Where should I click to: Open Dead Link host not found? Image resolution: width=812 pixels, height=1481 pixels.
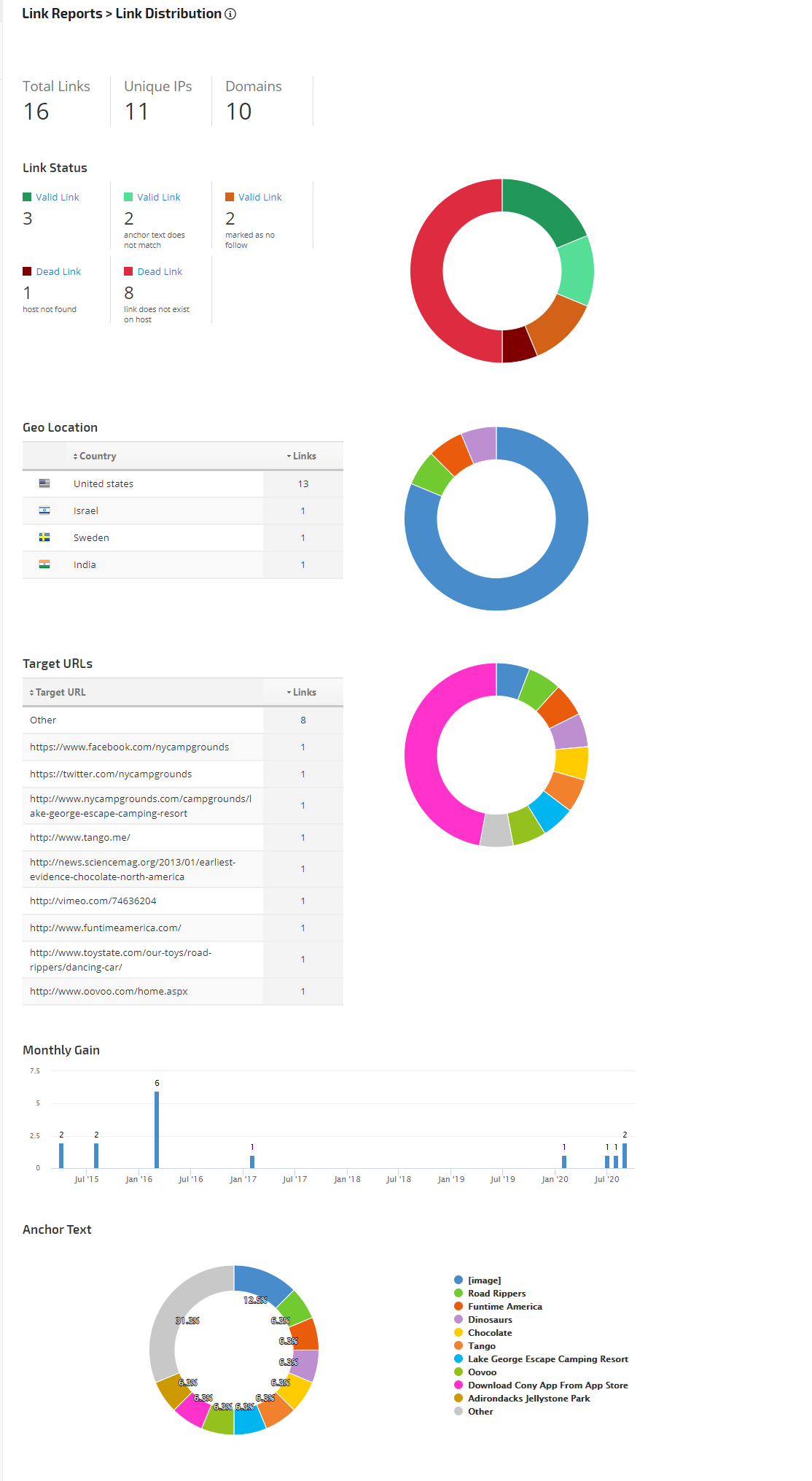pos(58,271)
